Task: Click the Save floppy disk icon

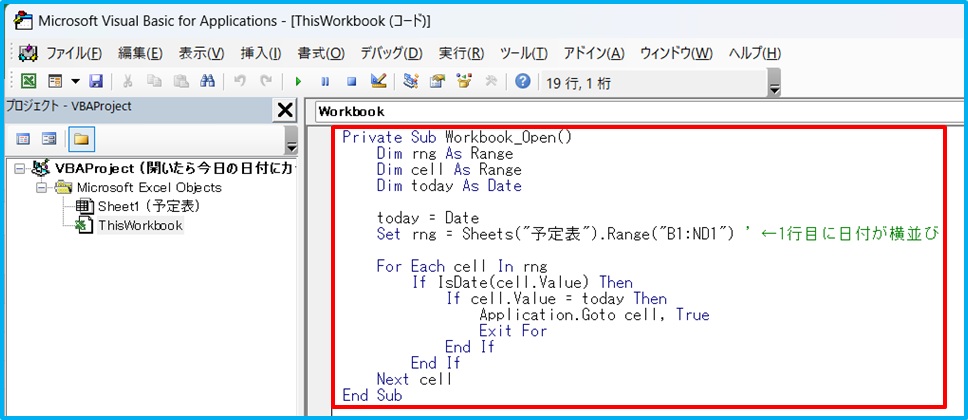Action: pos(96,82)
